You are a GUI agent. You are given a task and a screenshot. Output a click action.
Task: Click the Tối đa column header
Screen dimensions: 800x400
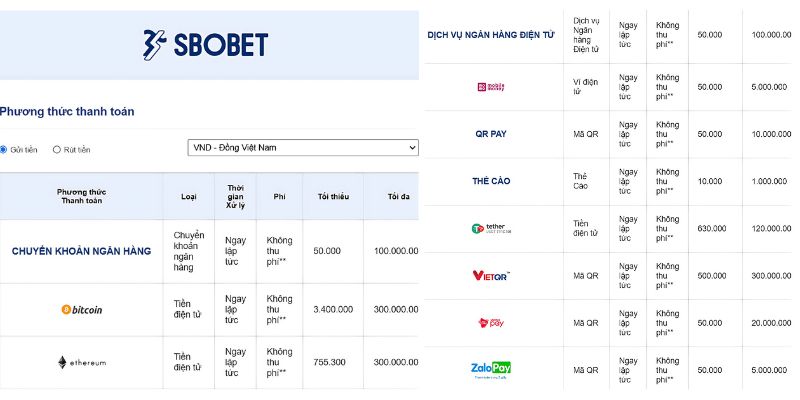tap(398, 196)
